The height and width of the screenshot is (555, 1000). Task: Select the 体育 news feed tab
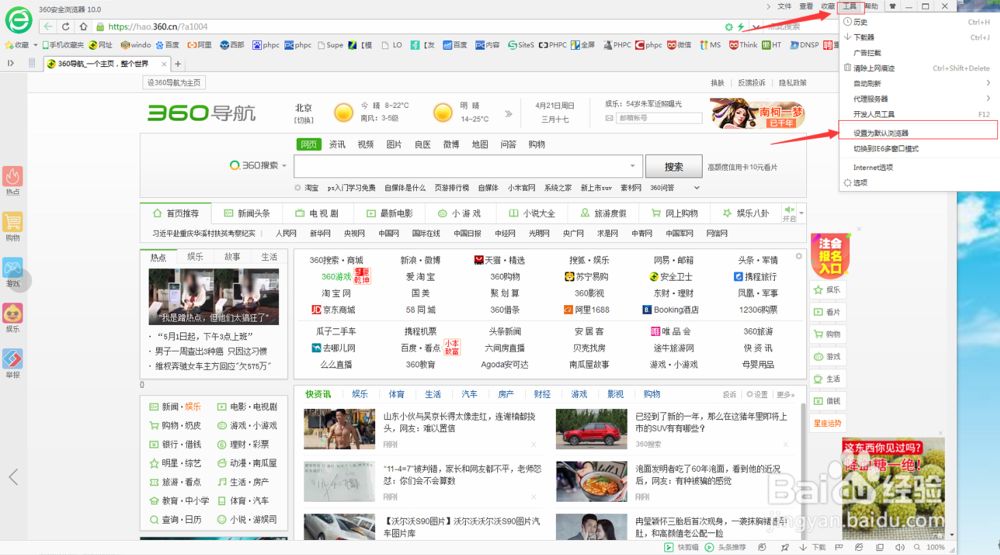tap(396, 394)
